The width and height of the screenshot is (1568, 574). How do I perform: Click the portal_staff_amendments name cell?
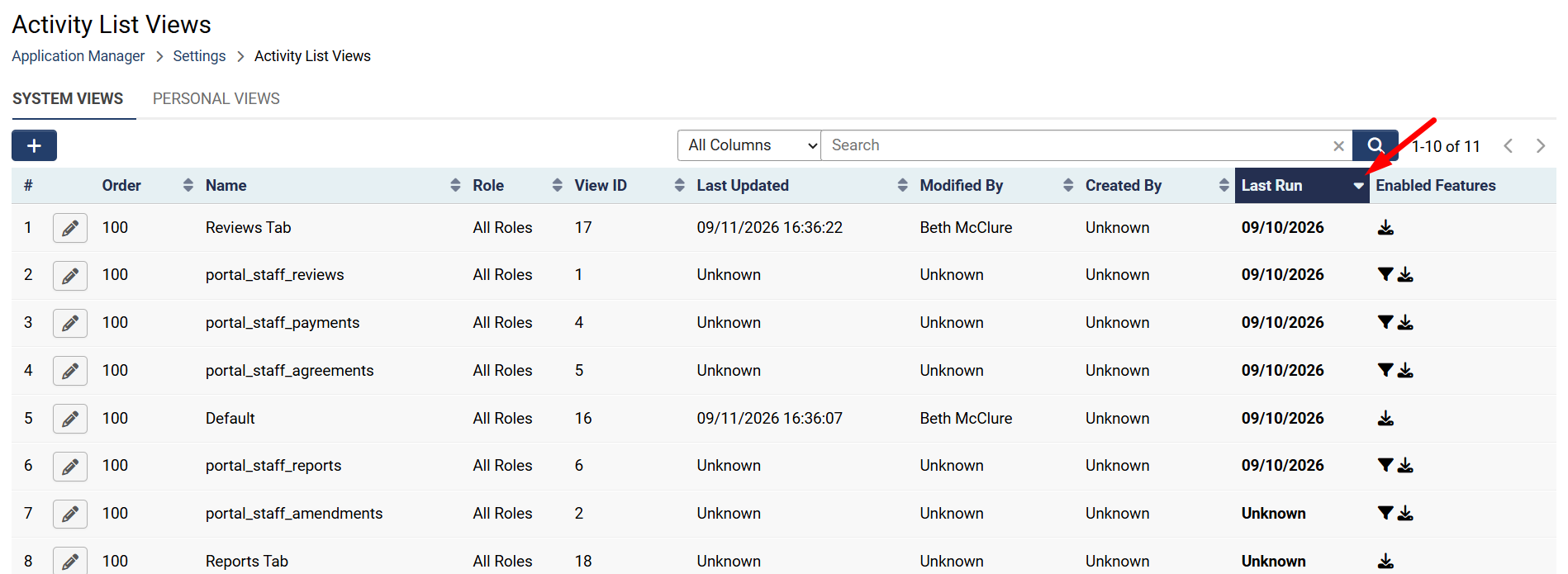click(294, 514)
